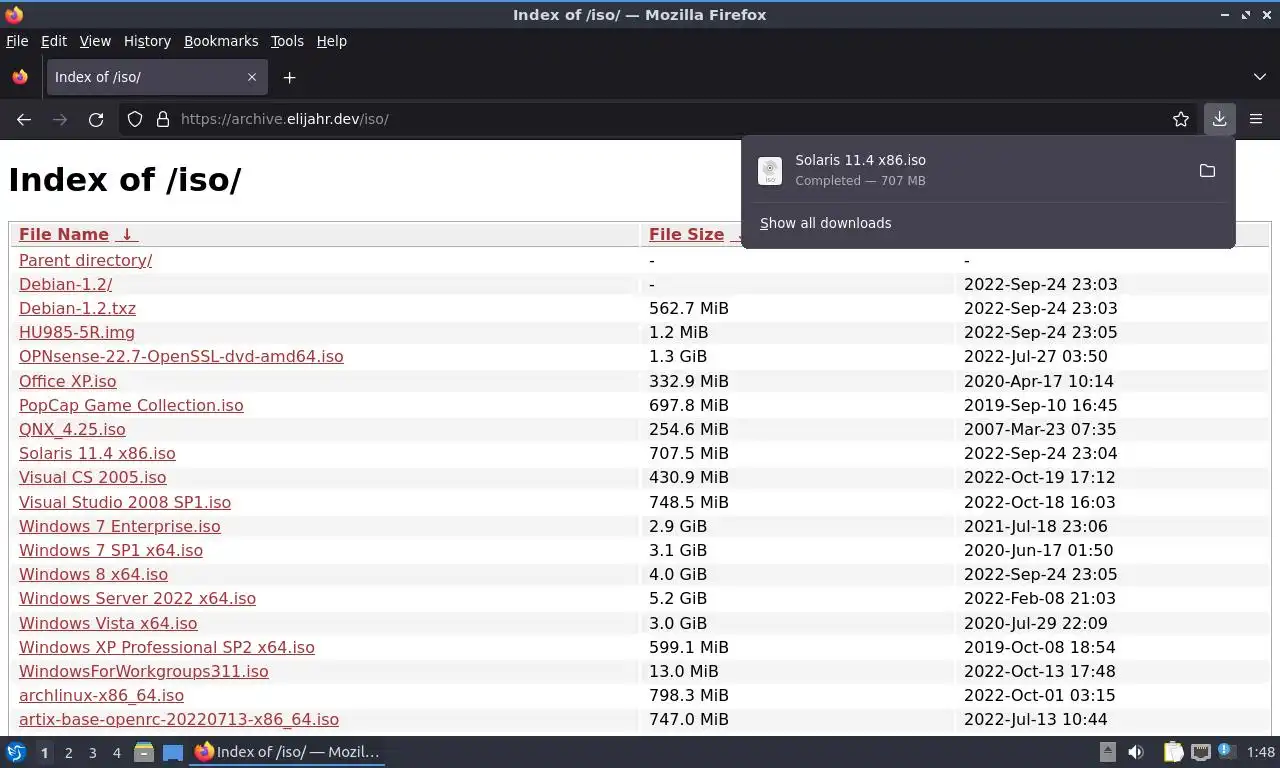The width and height of the screenshot is (1280, 768).
Task: Click the Solaris 11.4 x86.iso file icon in downloads
Action: 770,171
